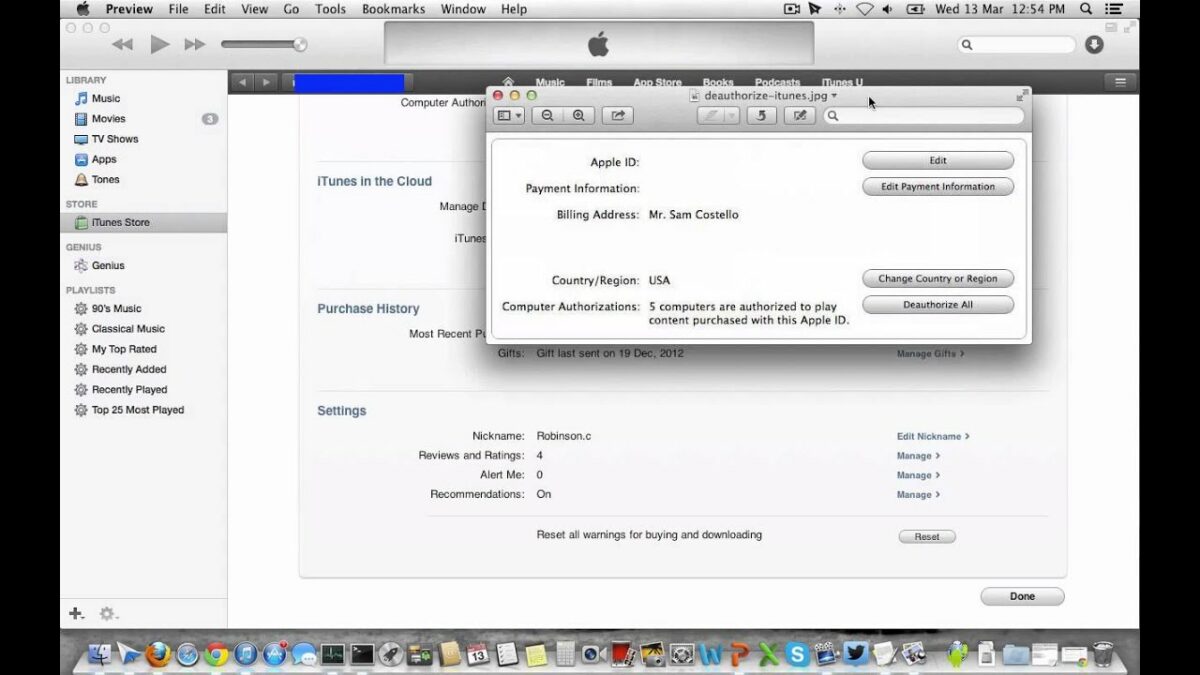Expand the sidebar view options chevron
The image size is (1200, 675).
coord(517,115)
